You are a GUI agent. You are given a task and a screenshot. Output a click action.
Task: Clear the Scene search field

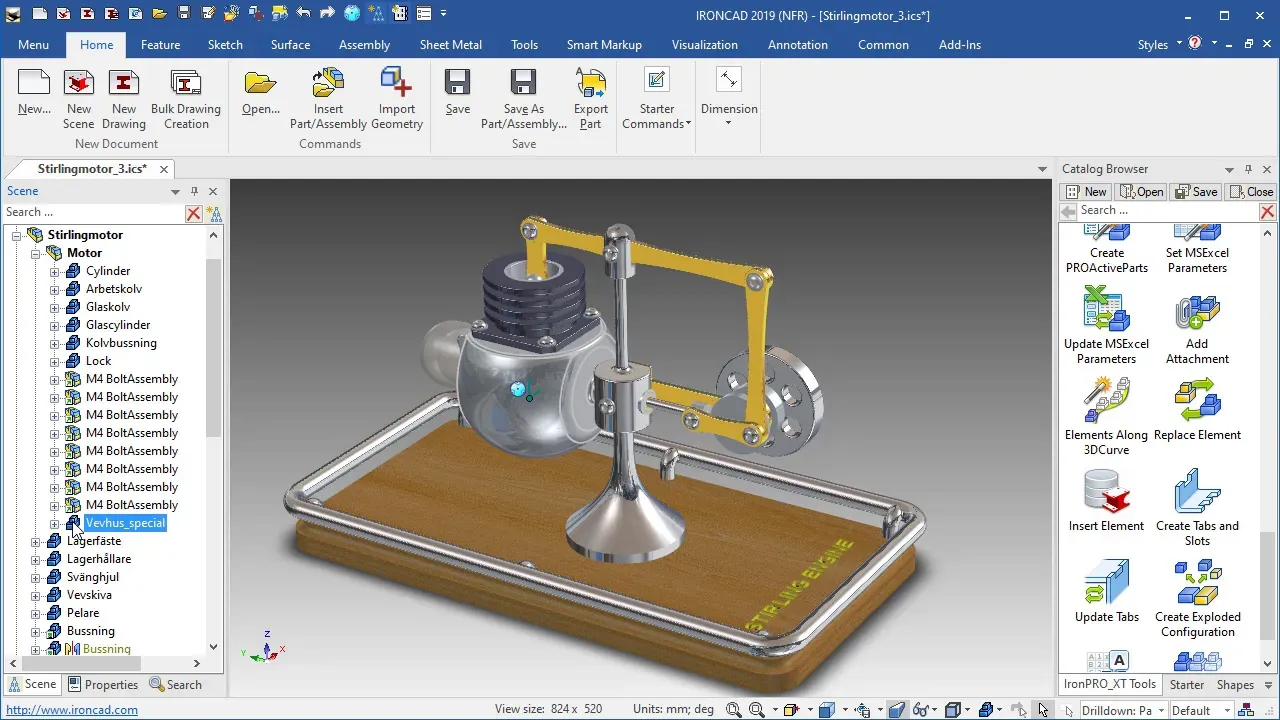click(194, 213)
